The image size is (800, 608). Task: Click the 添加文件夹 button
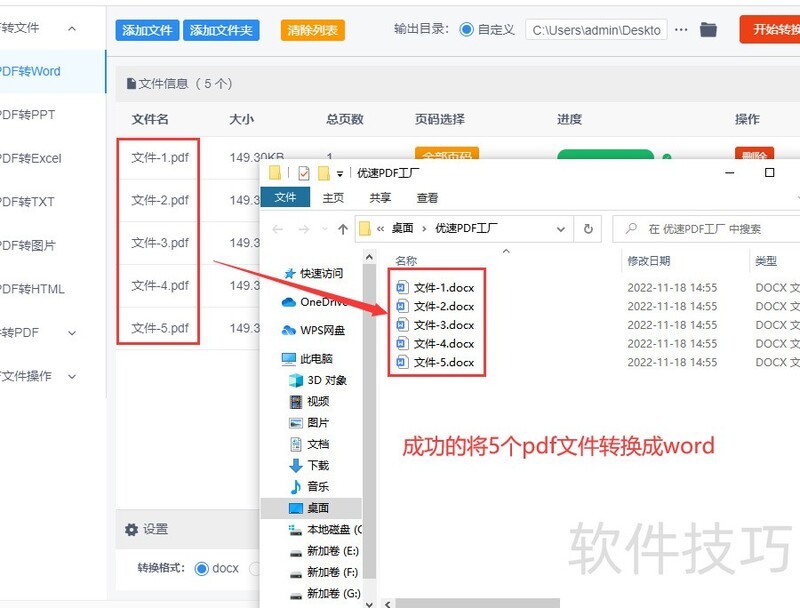221,30
